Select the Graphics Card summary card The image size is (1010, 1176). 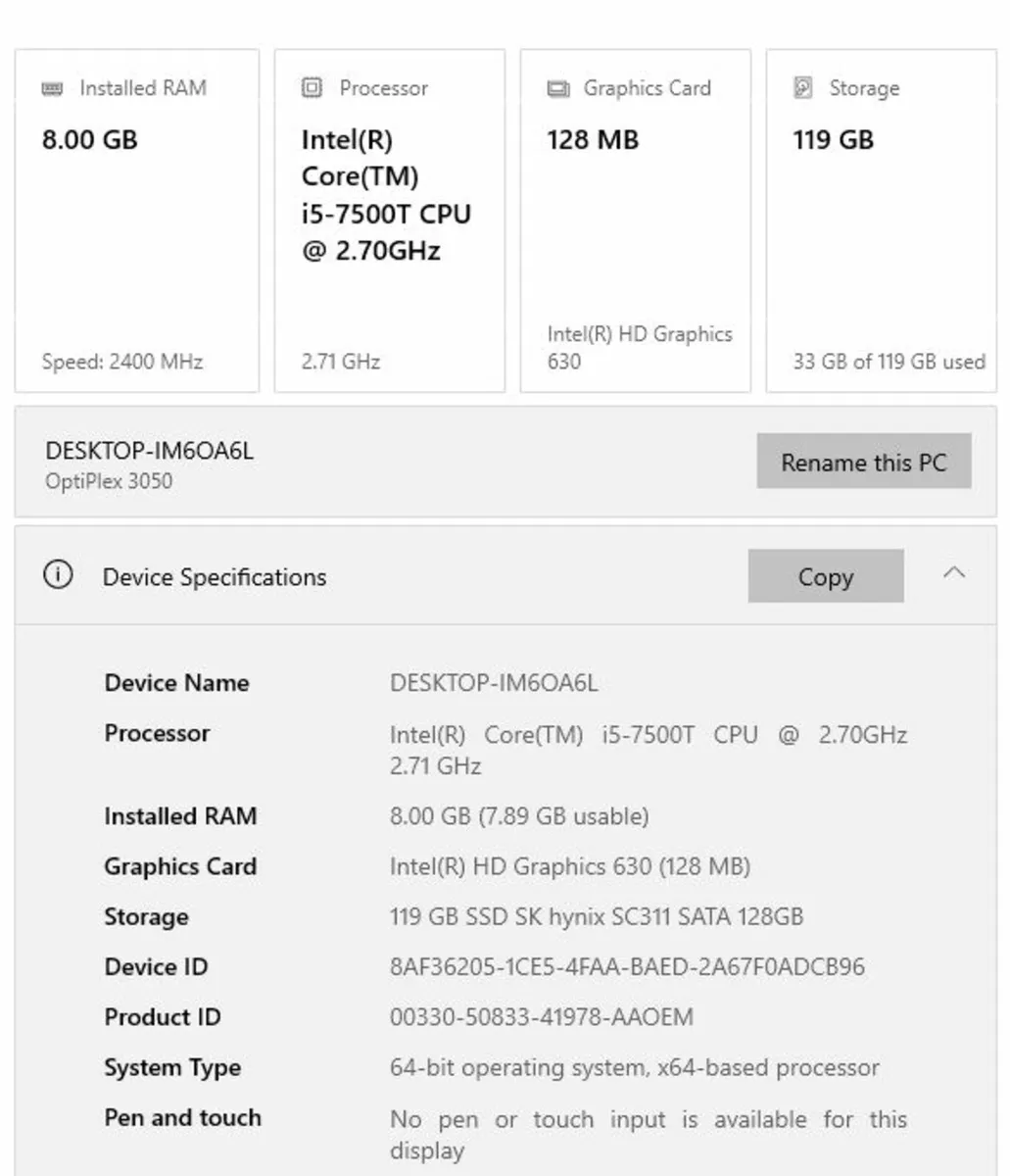click(x=635, y=218)
